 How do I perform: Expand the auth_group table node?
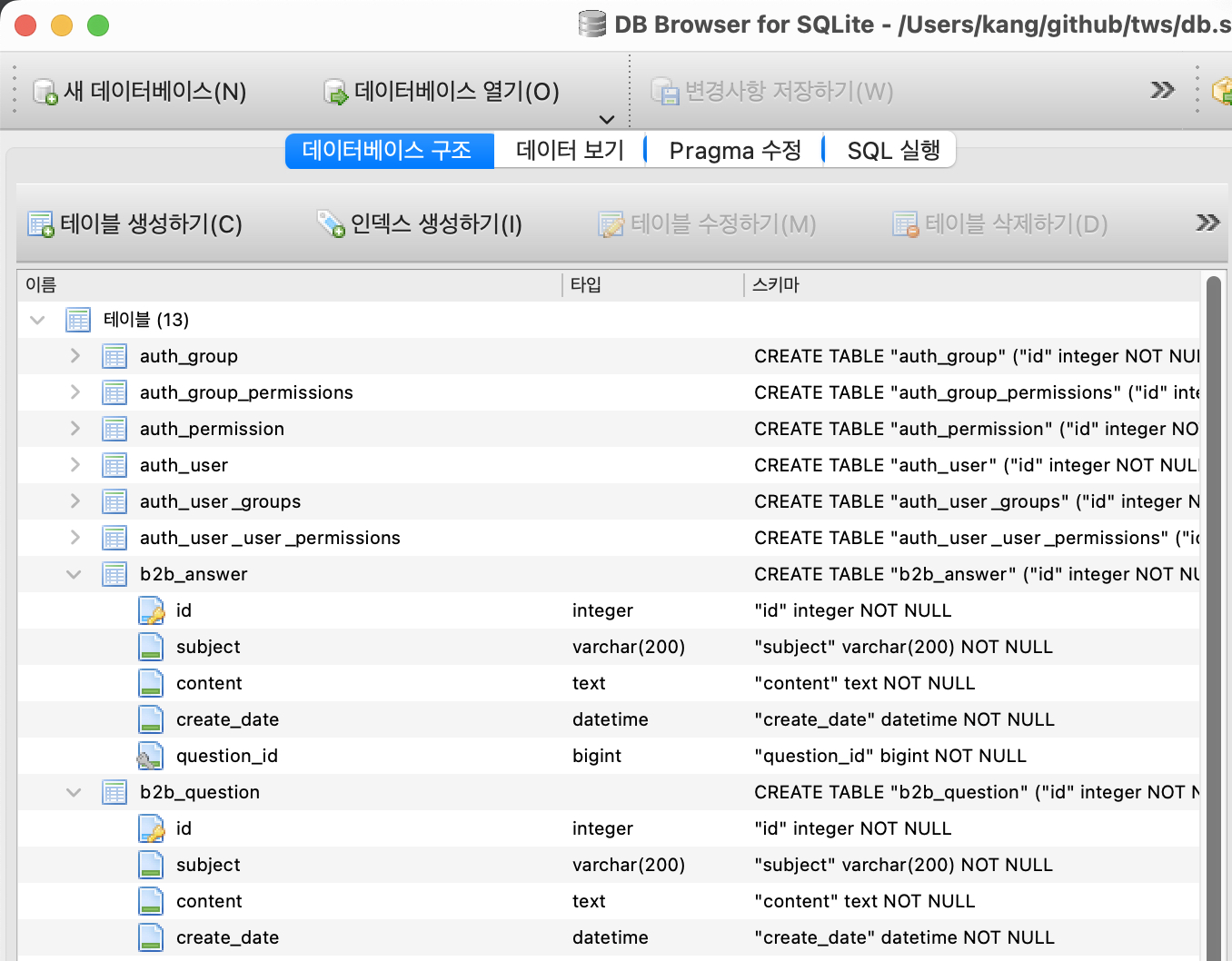[75, 356]
